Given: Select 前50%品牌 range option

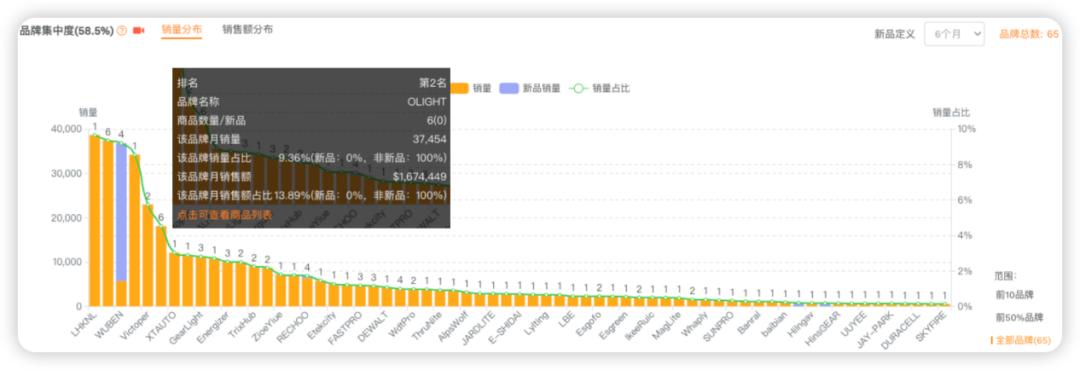Looking at the screenshot, I should (x=1019, y=318).
